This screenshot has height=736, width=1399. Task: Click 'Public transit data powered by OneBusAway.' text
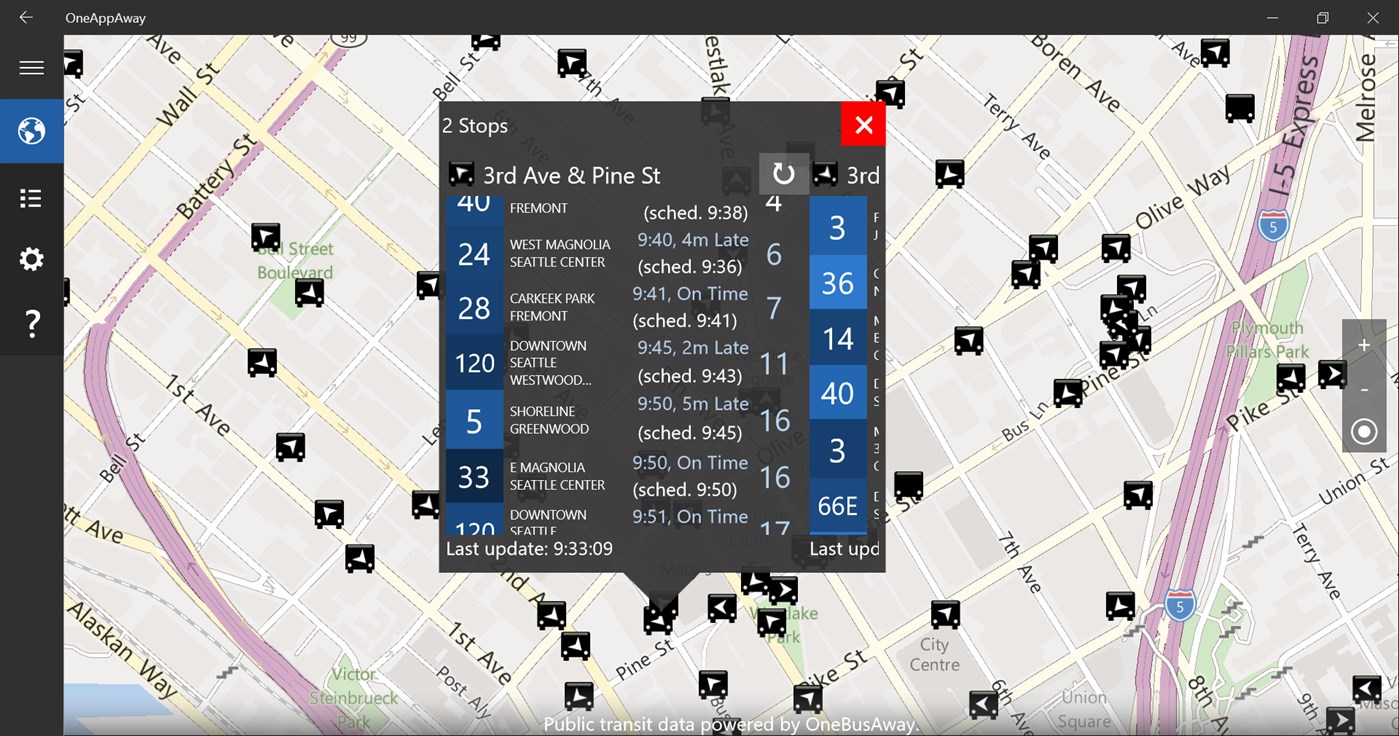click(x=731, y=725)
